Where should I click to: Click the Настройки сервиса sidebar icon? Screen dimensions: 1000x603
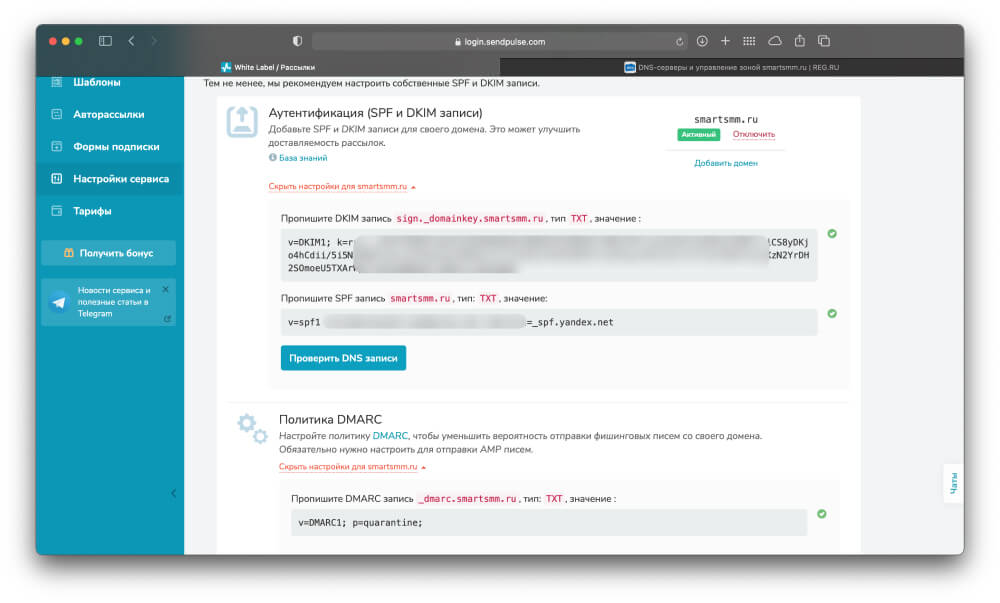pos(57,178)
